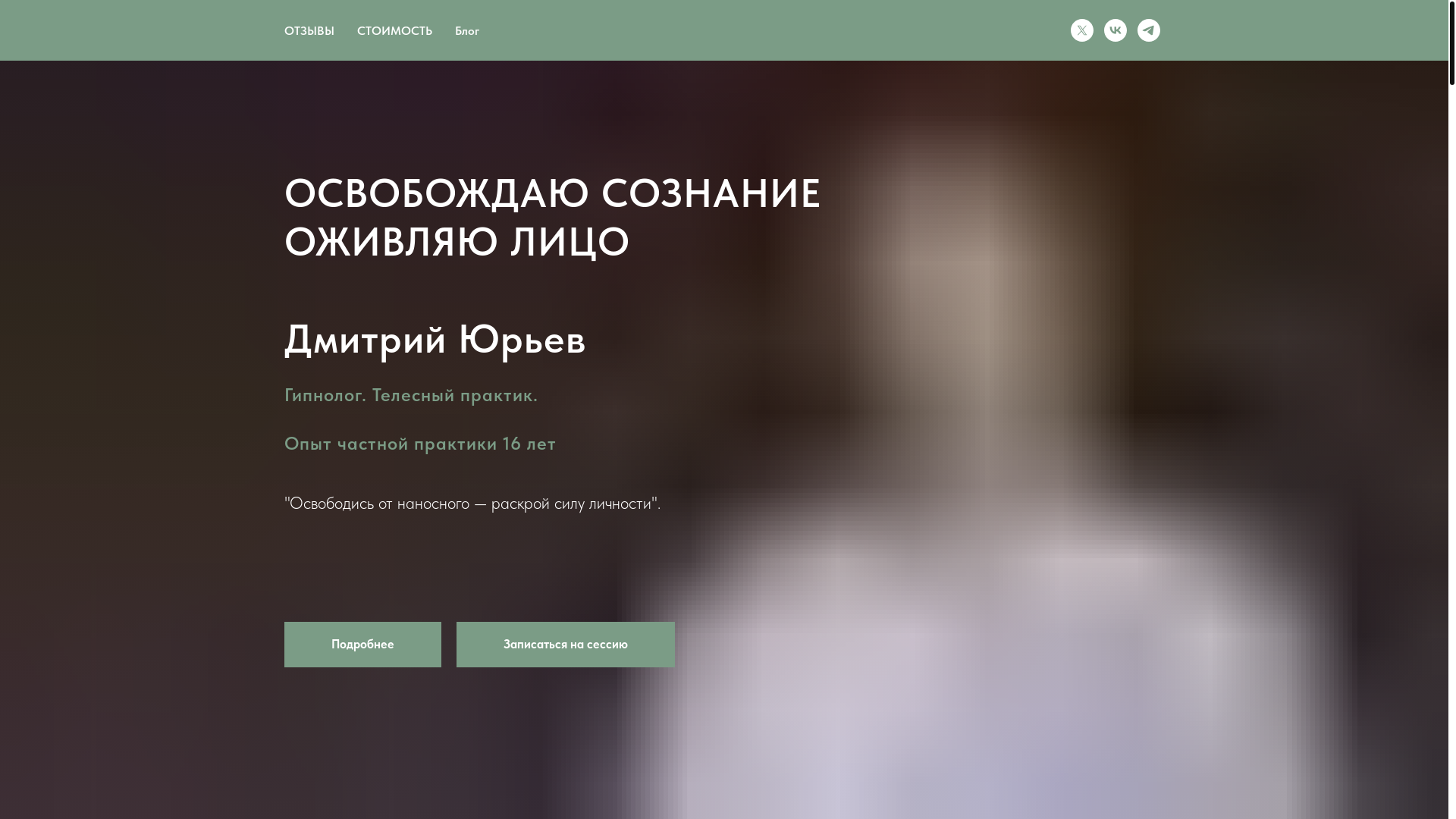1456x819 pixels.
Task: Open the X (Twitter) social icon
Action: pos(1082,30)
